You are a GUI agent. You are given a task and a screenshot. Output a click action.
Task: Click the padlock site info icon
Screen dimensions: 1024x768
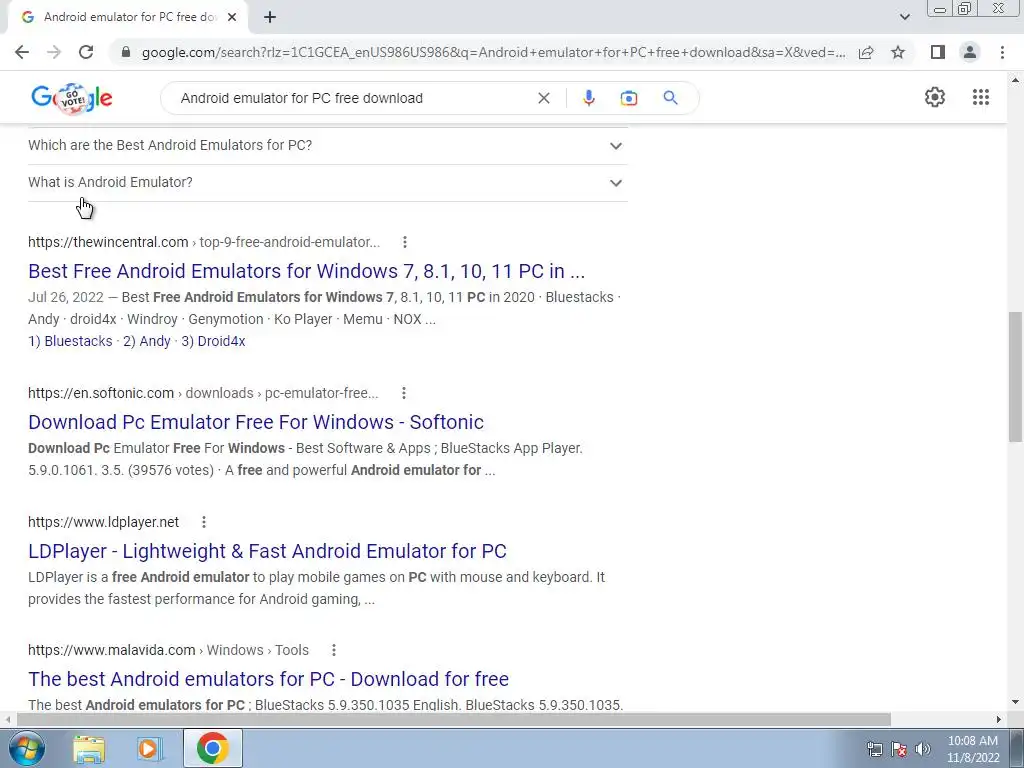click(x=126, y=52)
